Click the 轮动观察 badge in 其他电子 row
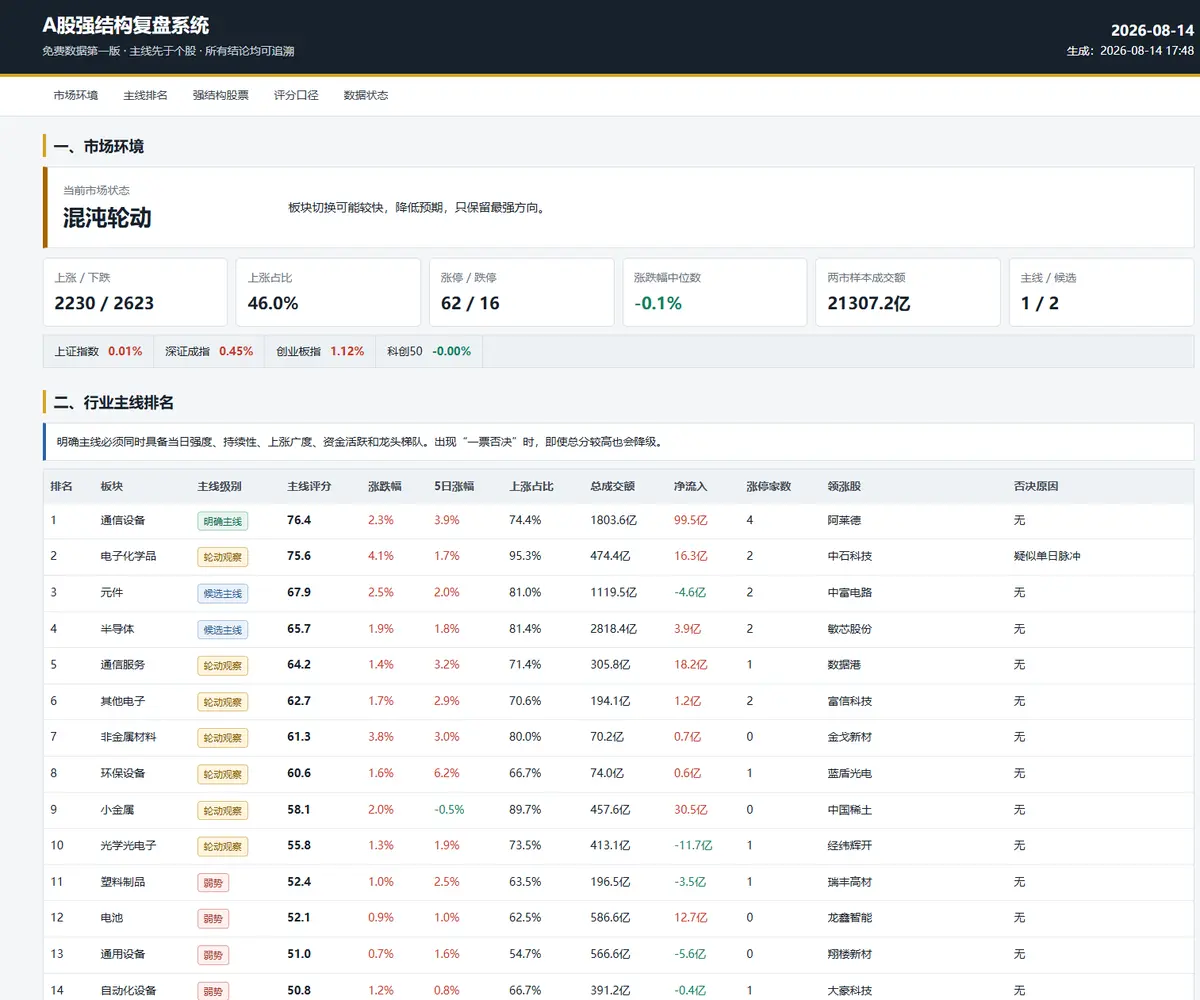 223,702
